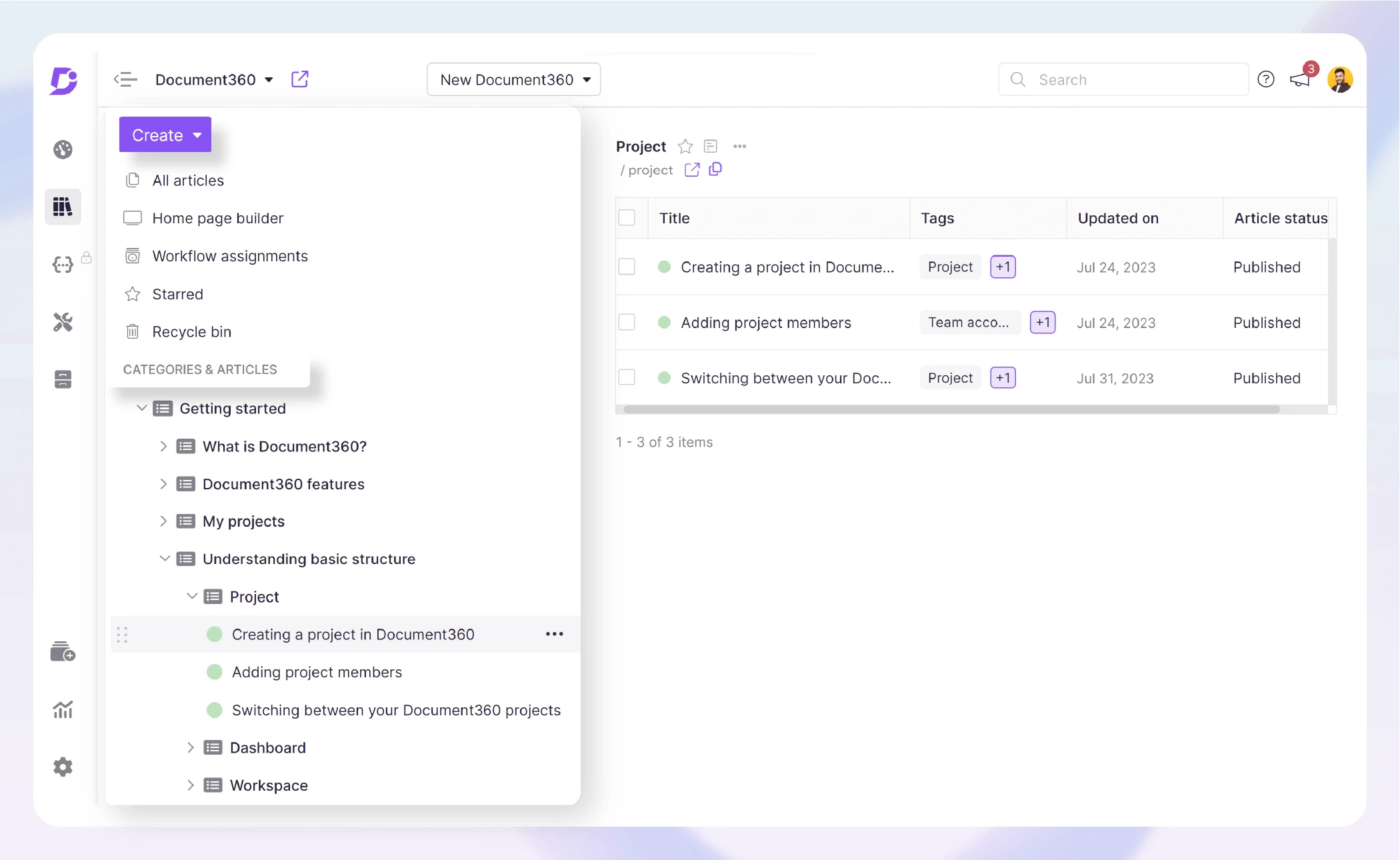The height and width of the screenshot is (860, 1400).
Task: Click +1 tag badge on Creating a project row
Action: pos(1003,267)
